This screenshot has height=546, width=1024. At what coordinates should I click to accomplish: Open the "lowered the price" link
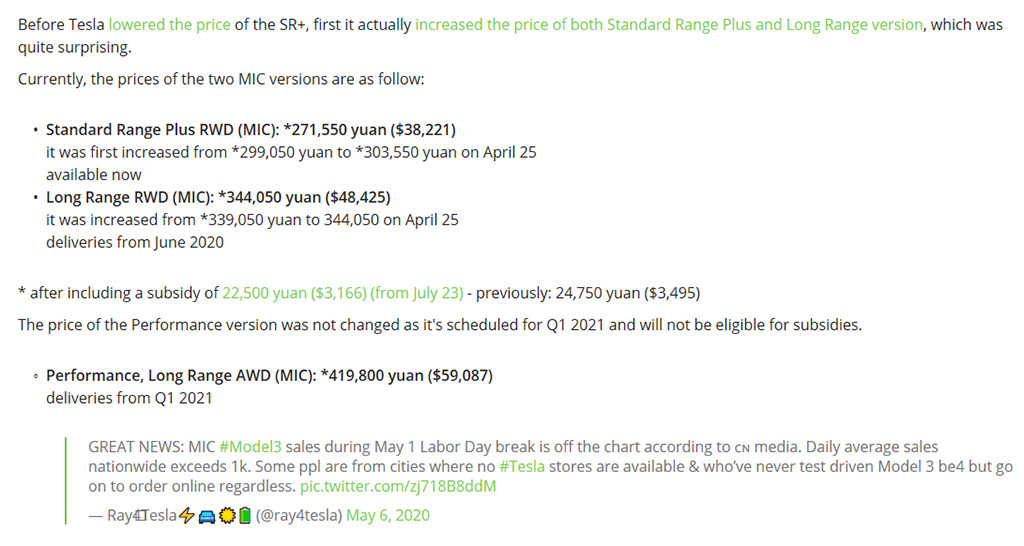(x=169, y=25)
